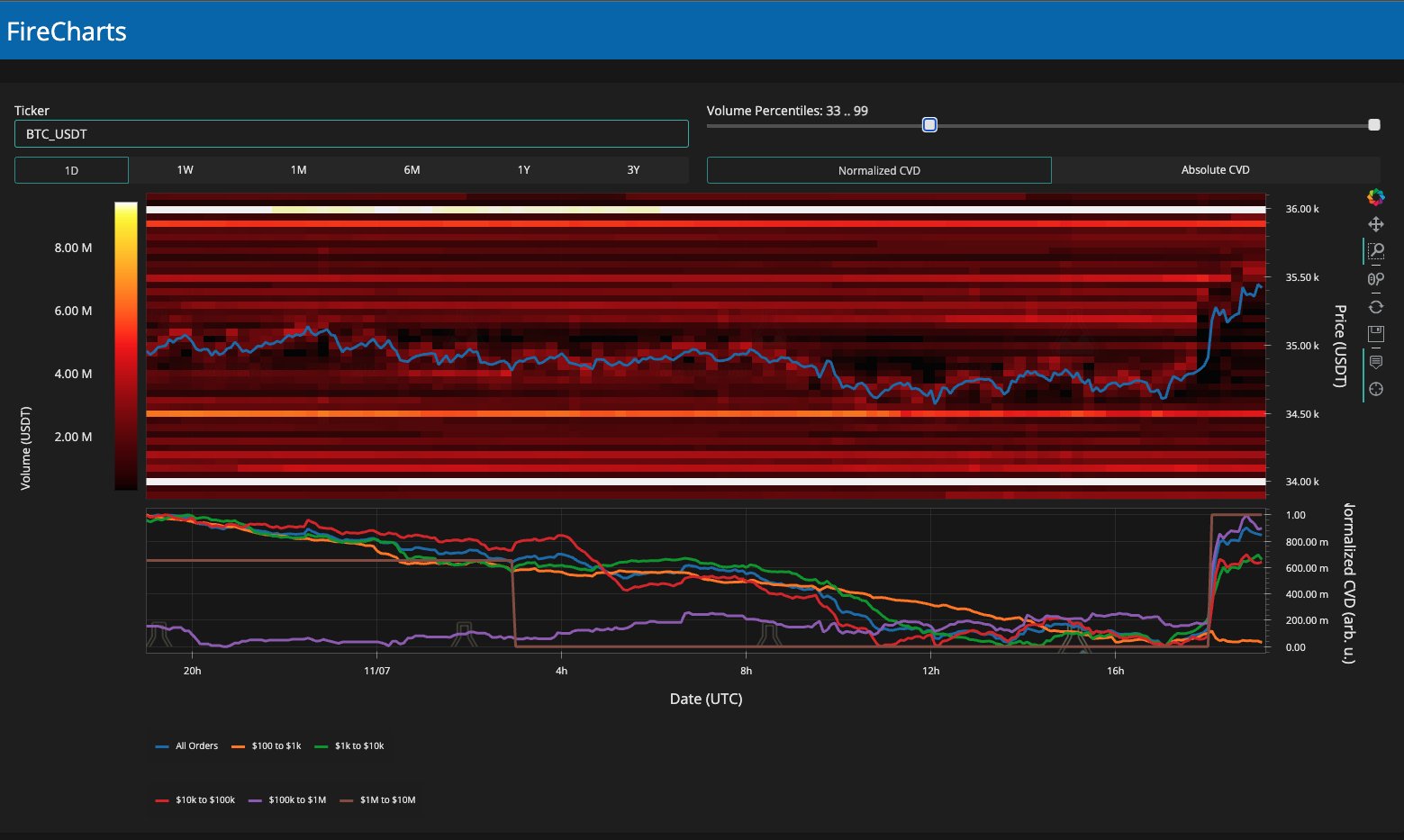Choose the 3Y timeframe

pyautogui.click(x=633, y=170)
